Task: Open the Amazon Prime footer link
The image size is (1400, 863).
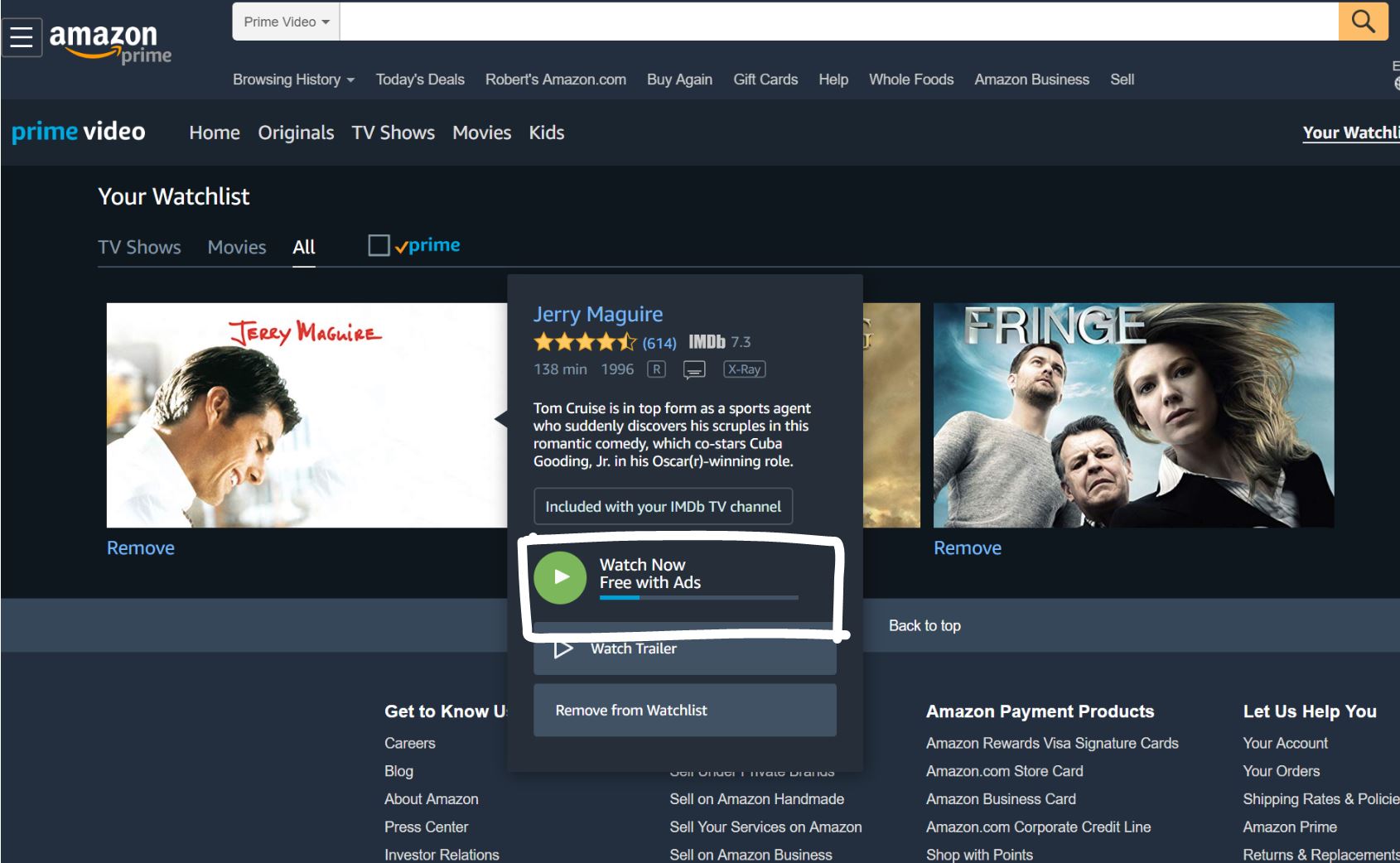Action: click(1290, 827)
